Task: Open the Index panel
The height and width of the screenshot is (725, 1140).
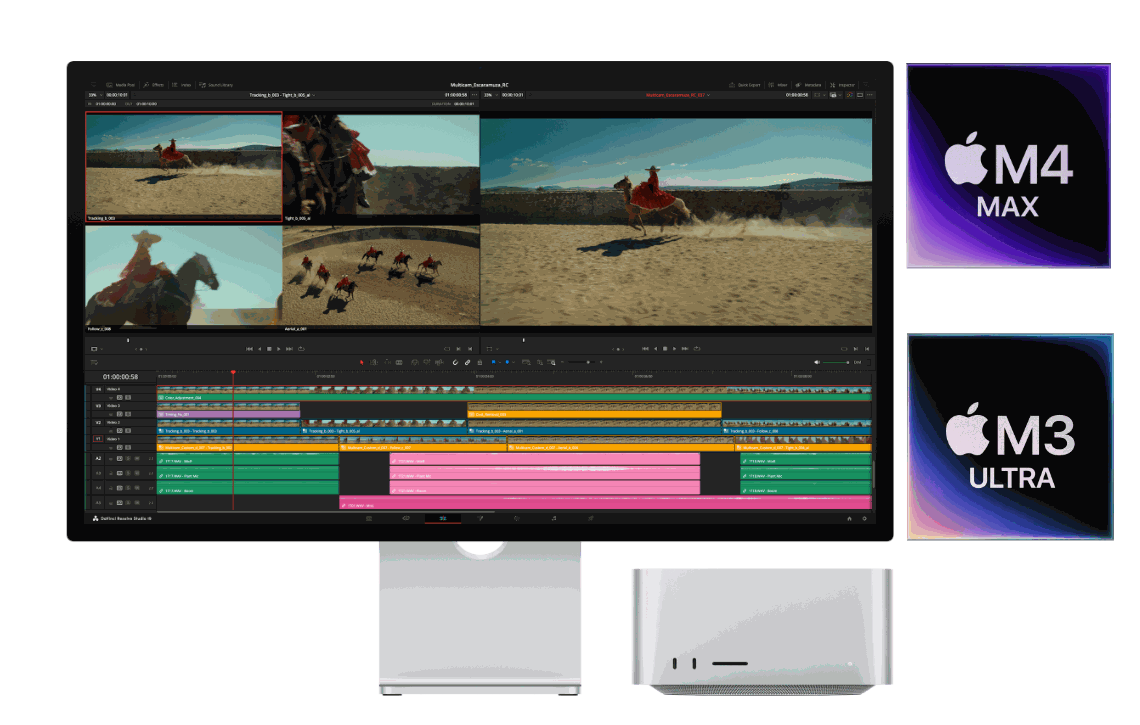Action: pos(182,85)
